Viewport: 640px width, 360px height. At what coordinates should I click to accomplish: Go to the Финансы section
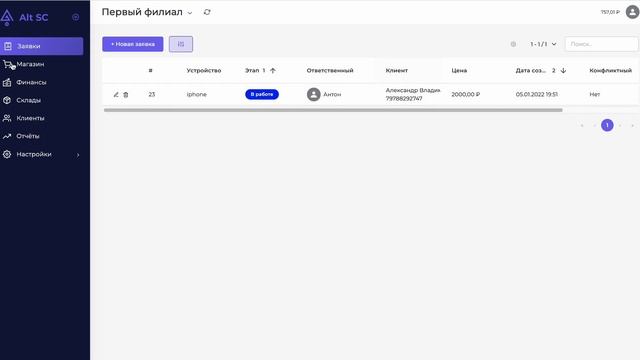coord(31,82)
